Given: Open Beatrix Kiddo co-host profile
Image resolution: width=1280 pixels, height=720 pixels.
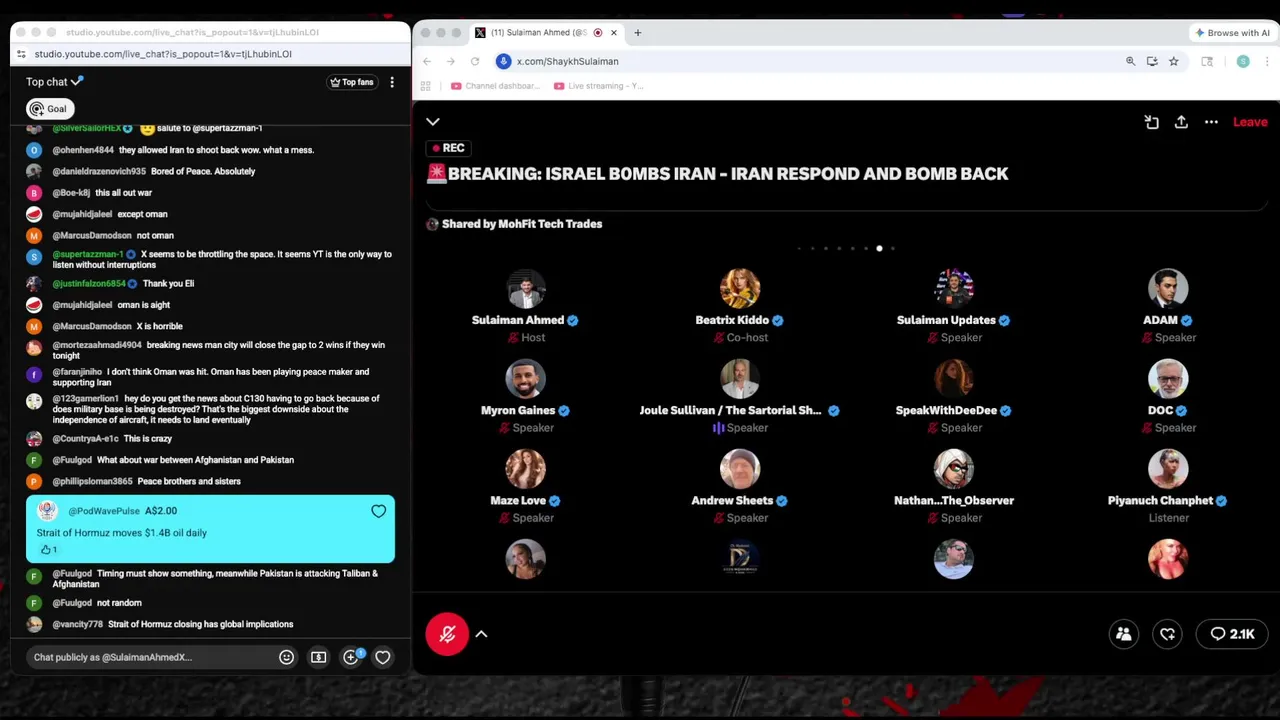Looking at the screenshot, I should click(x=740, y=289).
